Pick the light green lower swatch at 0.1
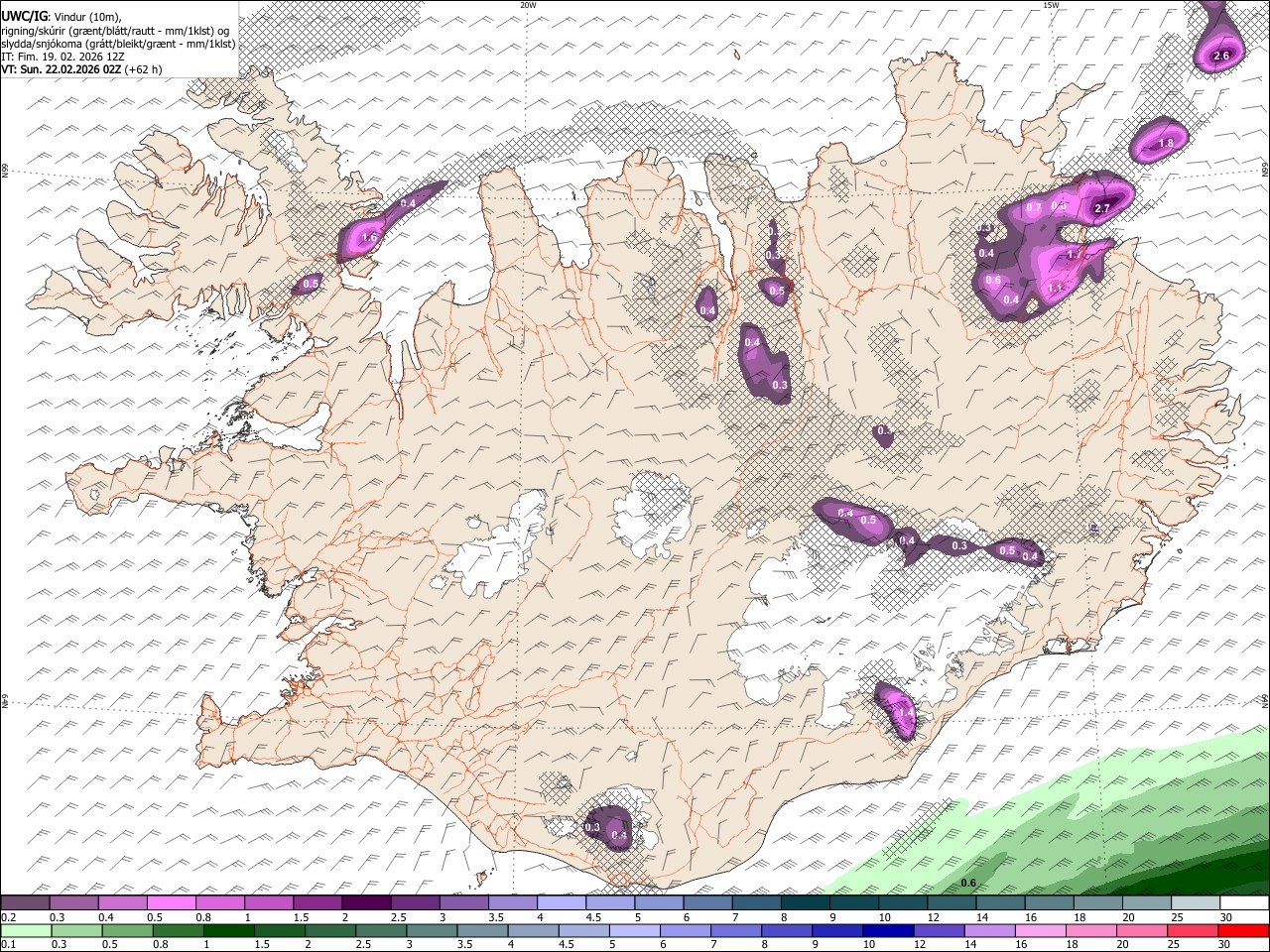The width and height of the screenshot is (1270, 952). click(26, 931)
